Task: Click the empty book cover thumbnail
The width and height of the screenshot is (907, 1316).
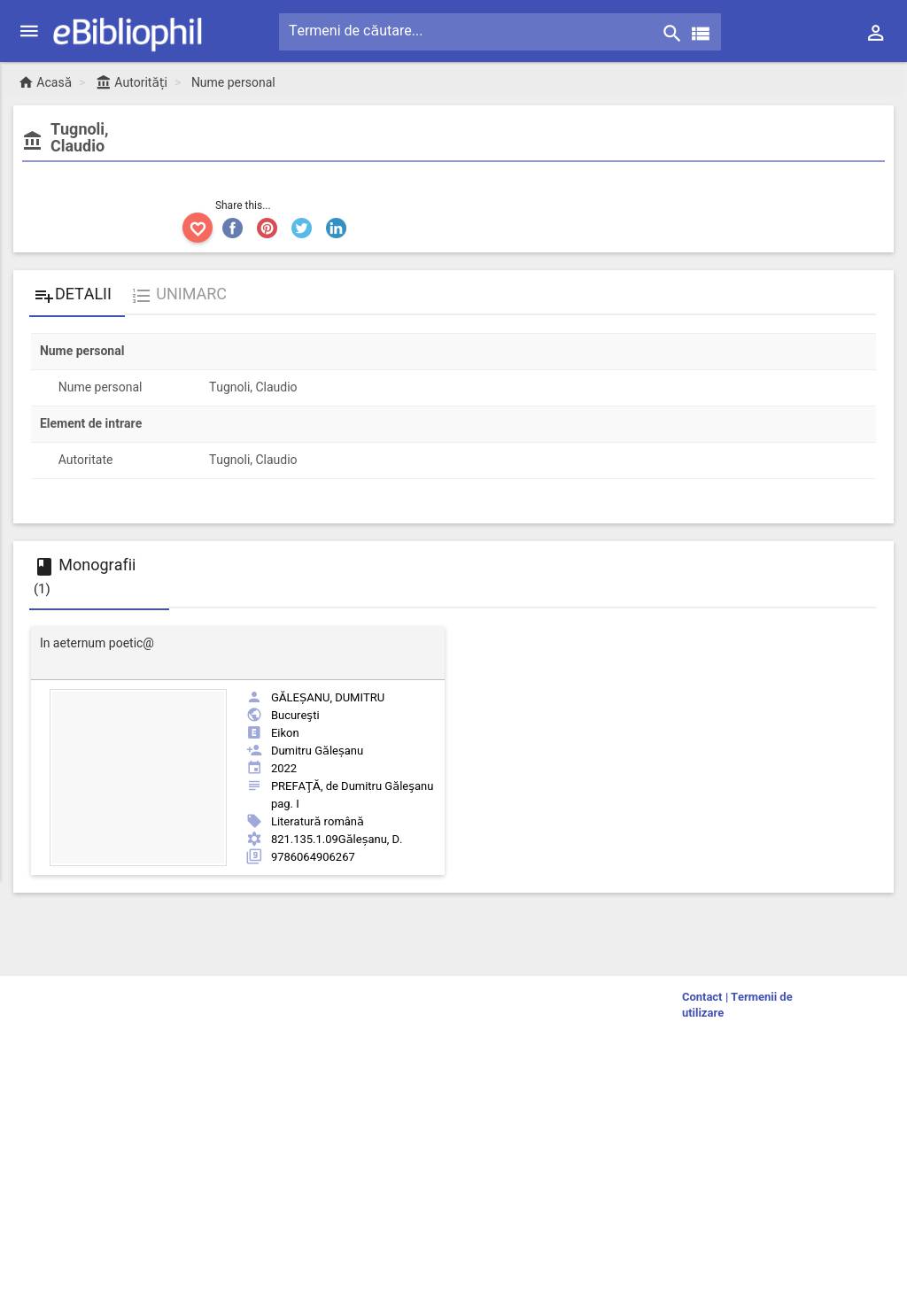Action: (138, 777)
